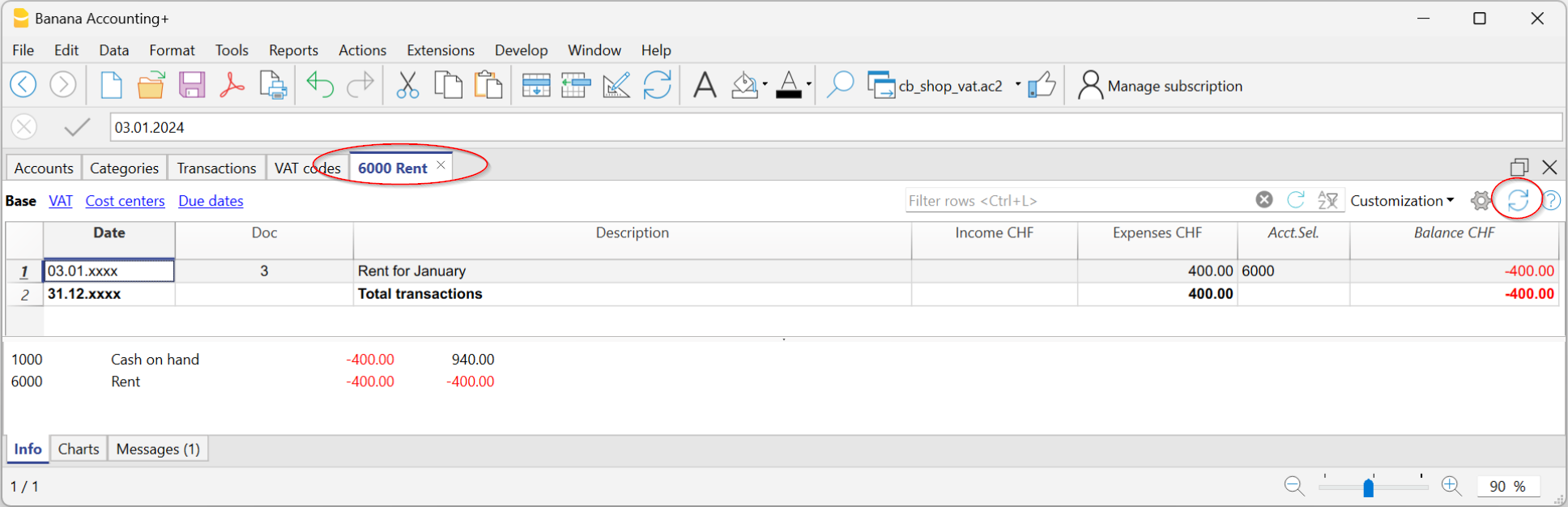Screen dimensions: 1568x507
Task: Click the Paste clipboard icon
Action: click(488, 85)
